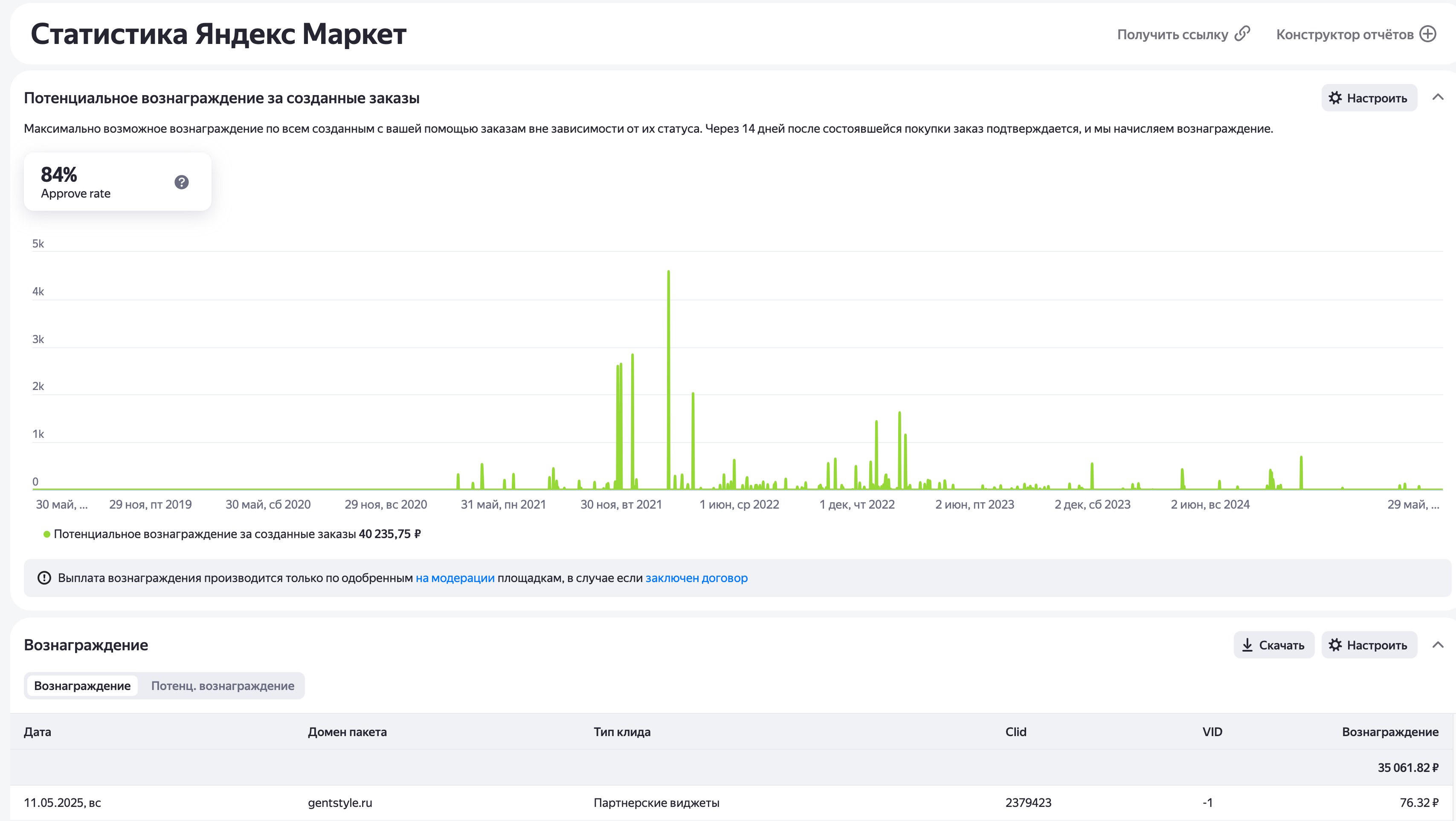The width and height of the screenshot is (1456, 821).
Task: Click the Вознаграждение column header
Action: tap(1390, 732)
